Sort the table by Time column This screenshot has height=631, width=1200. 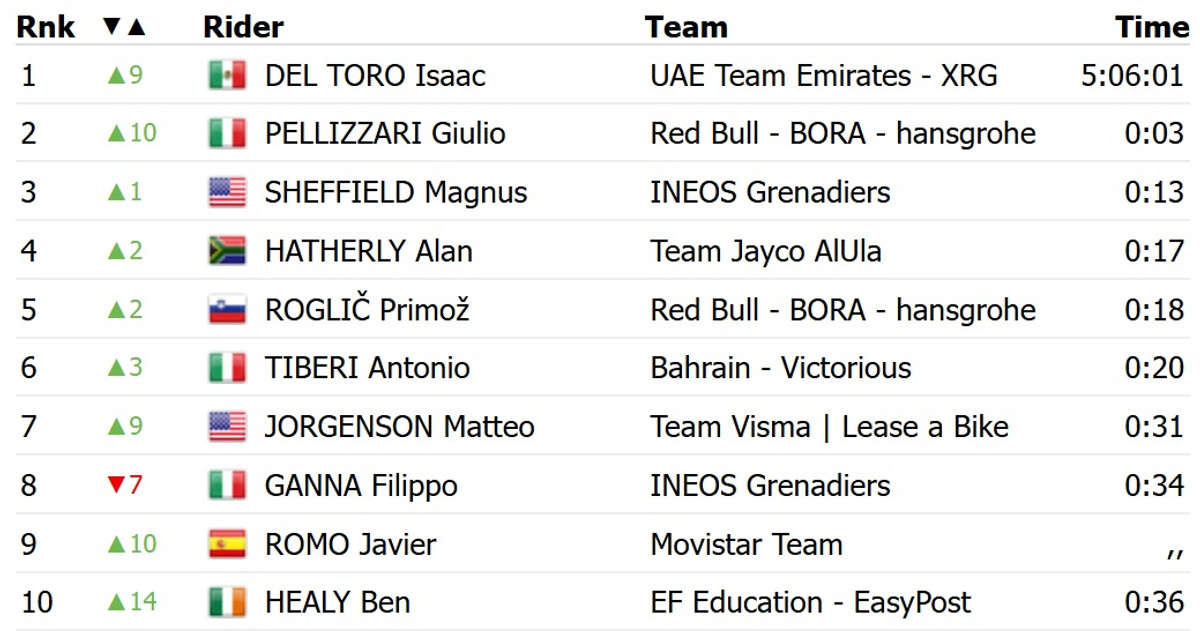[1152, 27]
